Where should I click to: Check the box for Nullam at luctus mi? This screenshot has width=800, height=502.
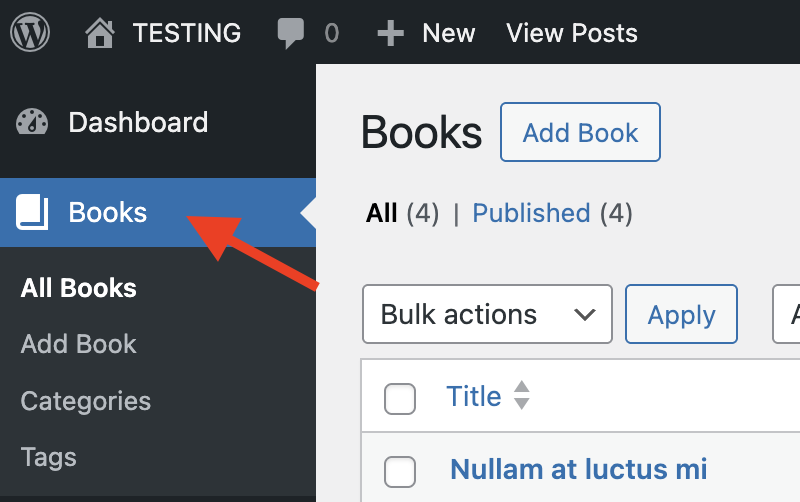click(400, 470)
